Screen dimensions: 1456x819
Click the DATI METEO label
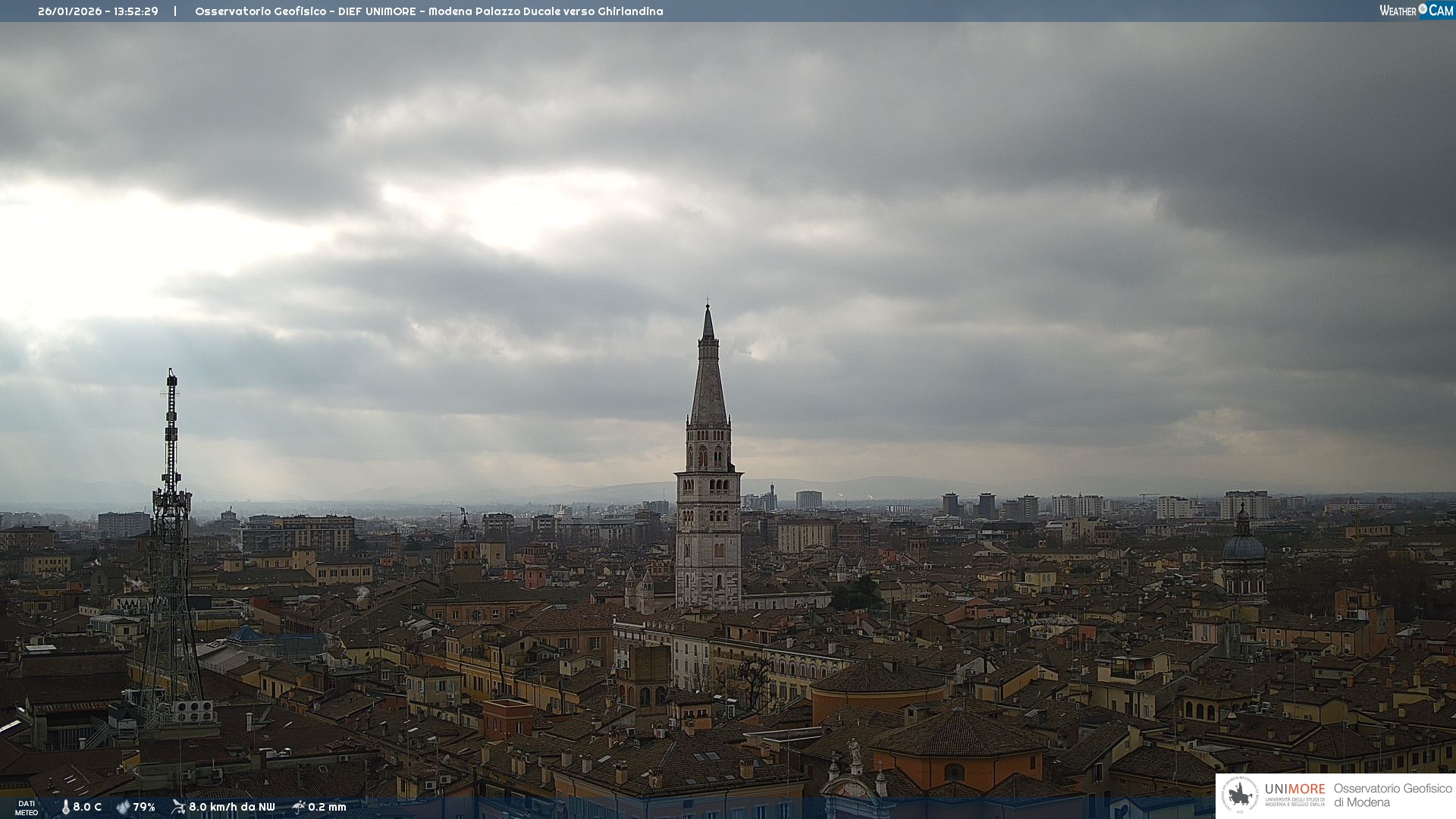[x=27, y=808]
